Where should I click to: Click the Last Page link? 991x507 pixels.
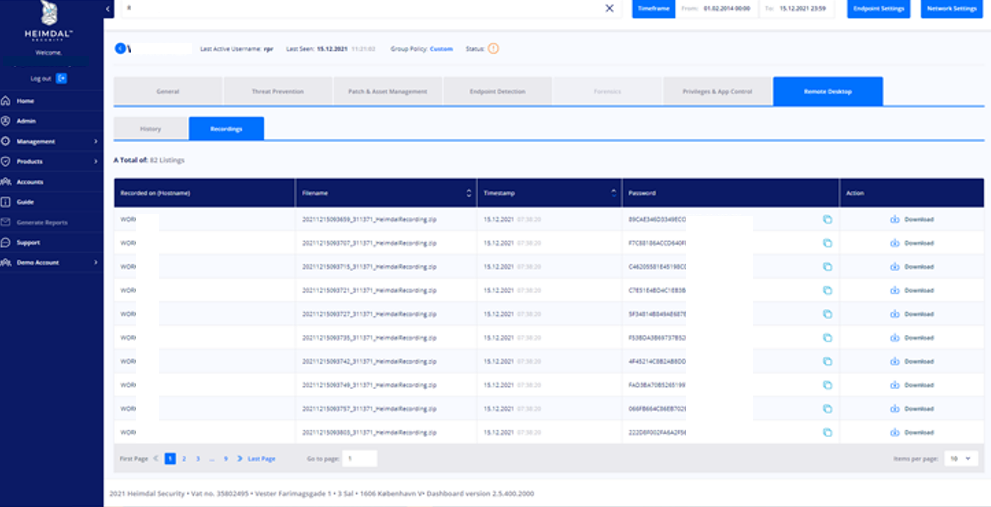pos(261,458)
